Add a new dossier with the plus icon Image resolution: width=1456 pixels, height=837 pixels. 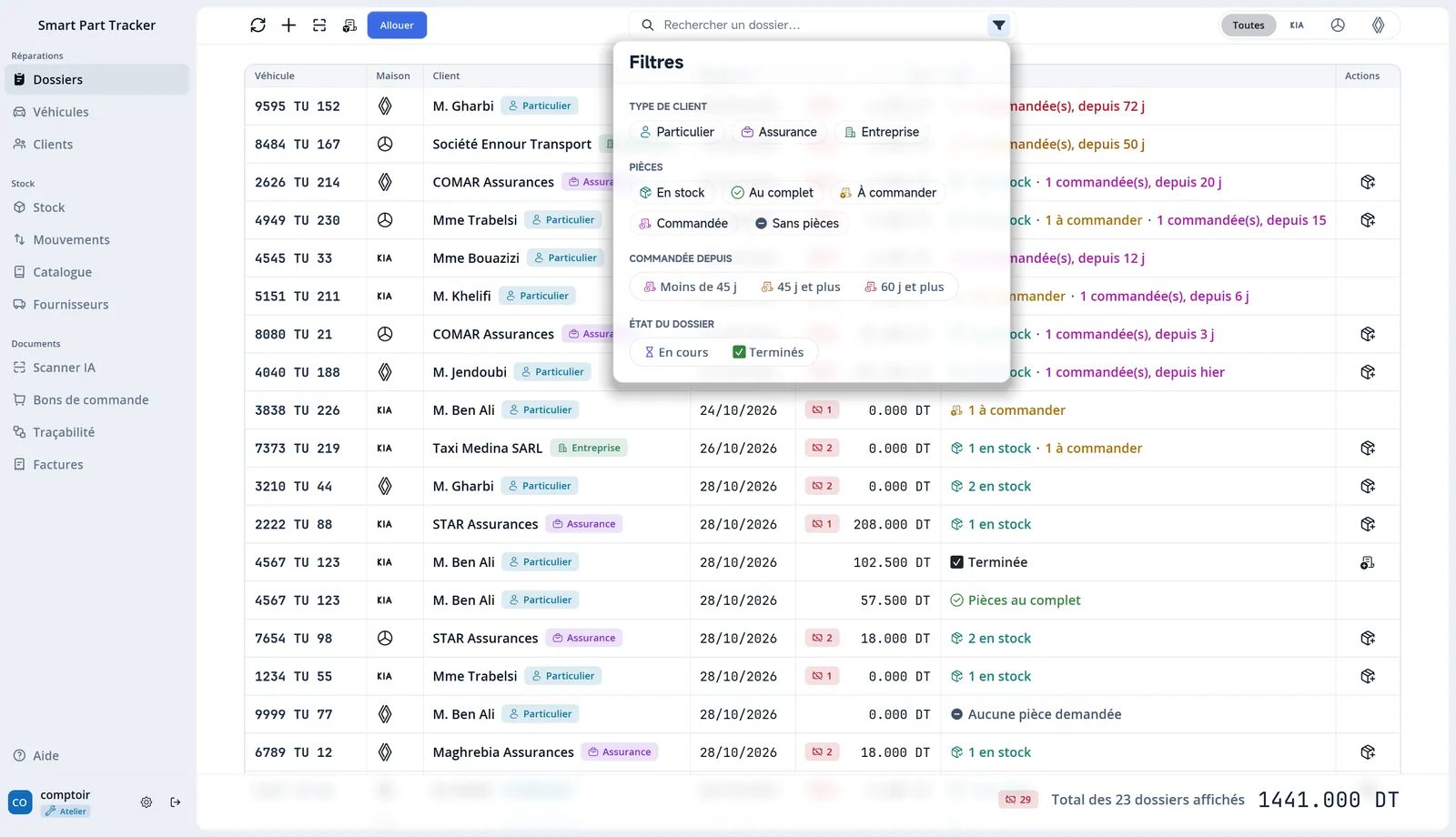(x=288, y=25)
